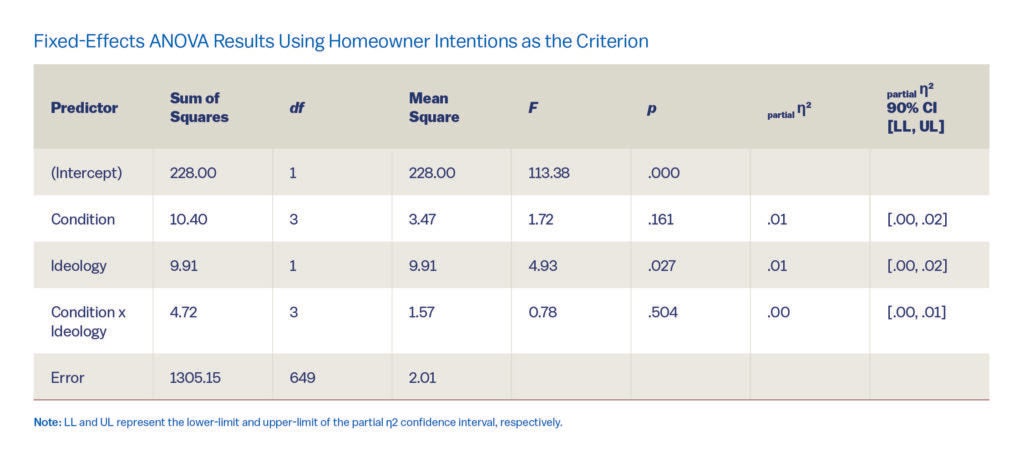Select the Error row label
Screen dimensions: 1024x472
(x=68, y=378)
